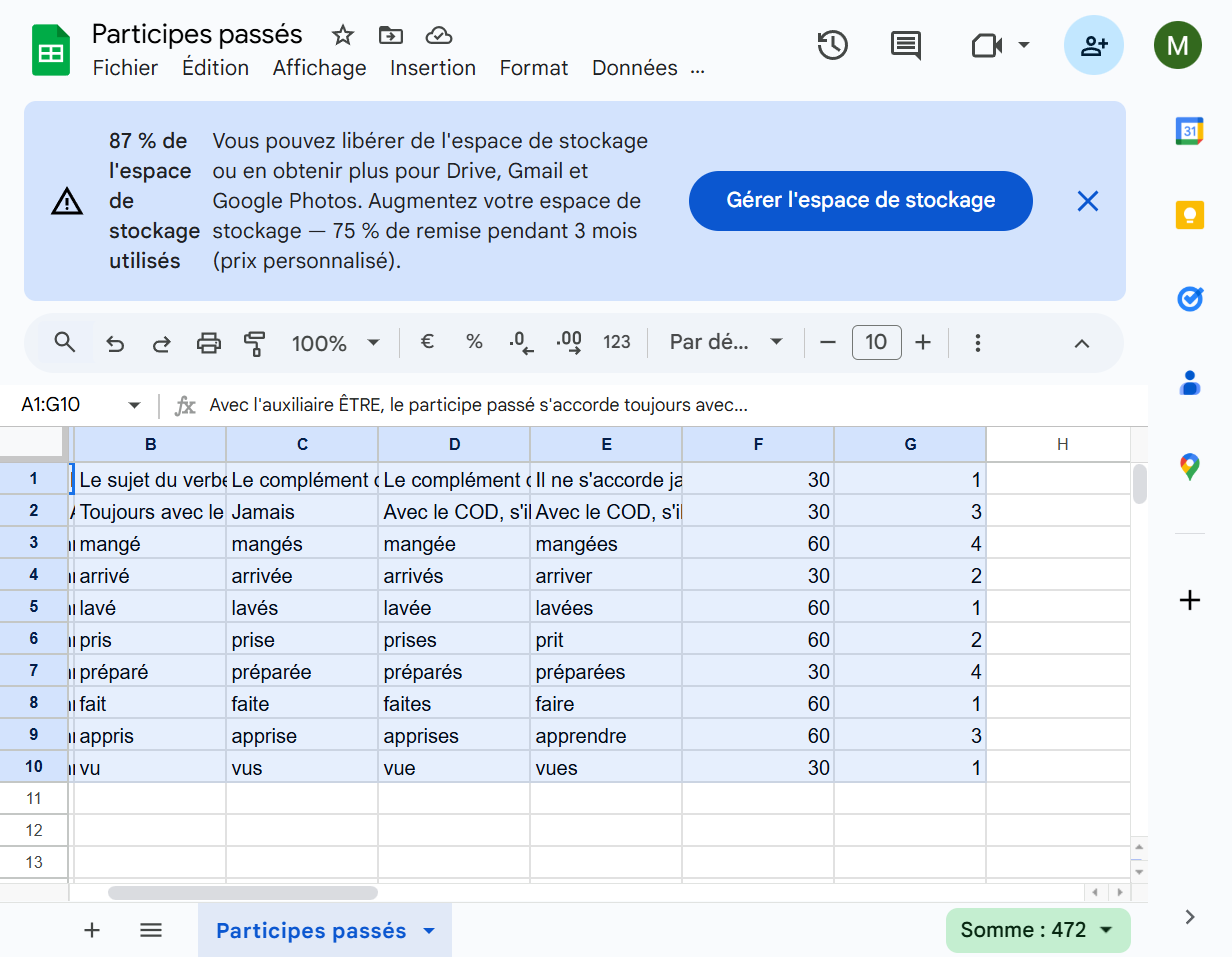Check the cloud document status icon
This screenshot has height=959, width=1232.
439,36
